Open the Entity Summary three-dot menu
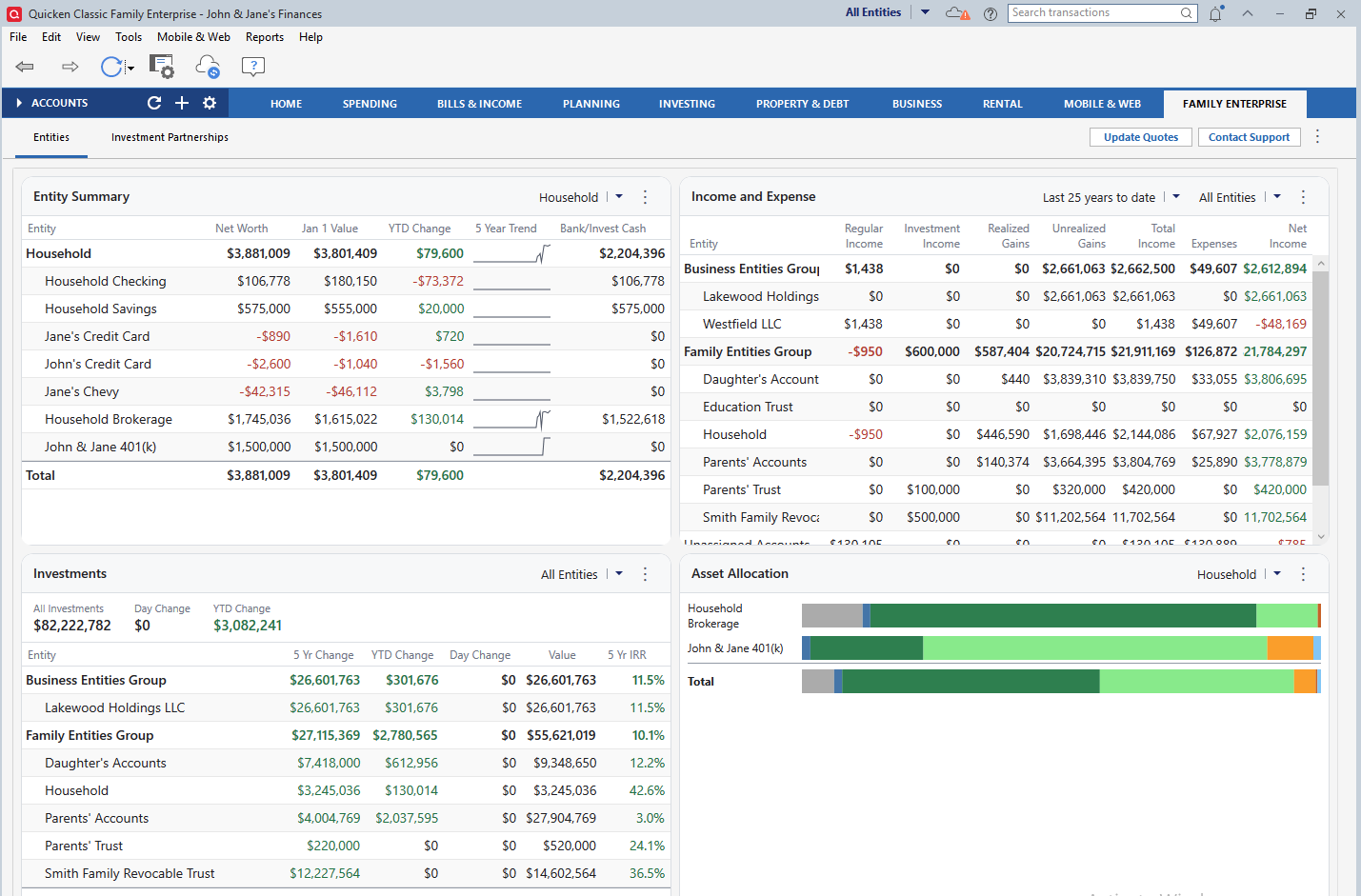The width and height of the screenshot is (1361, 896). [645, 197]
